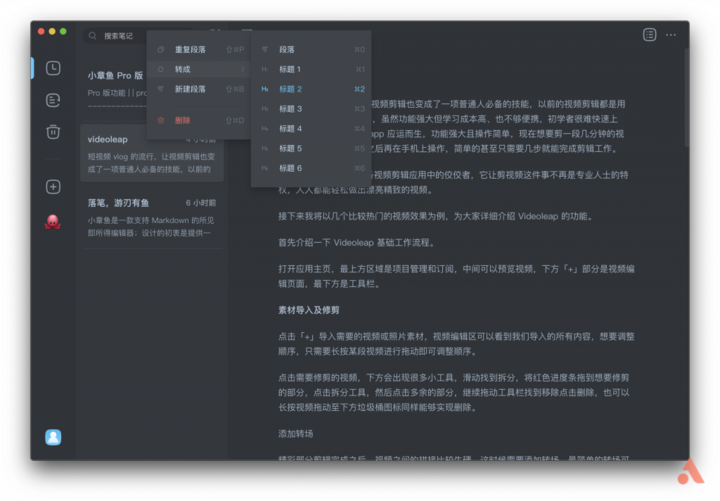Click the 添加转场 line in editor
This screenshot has width=720, height=501.
[295, 434]
